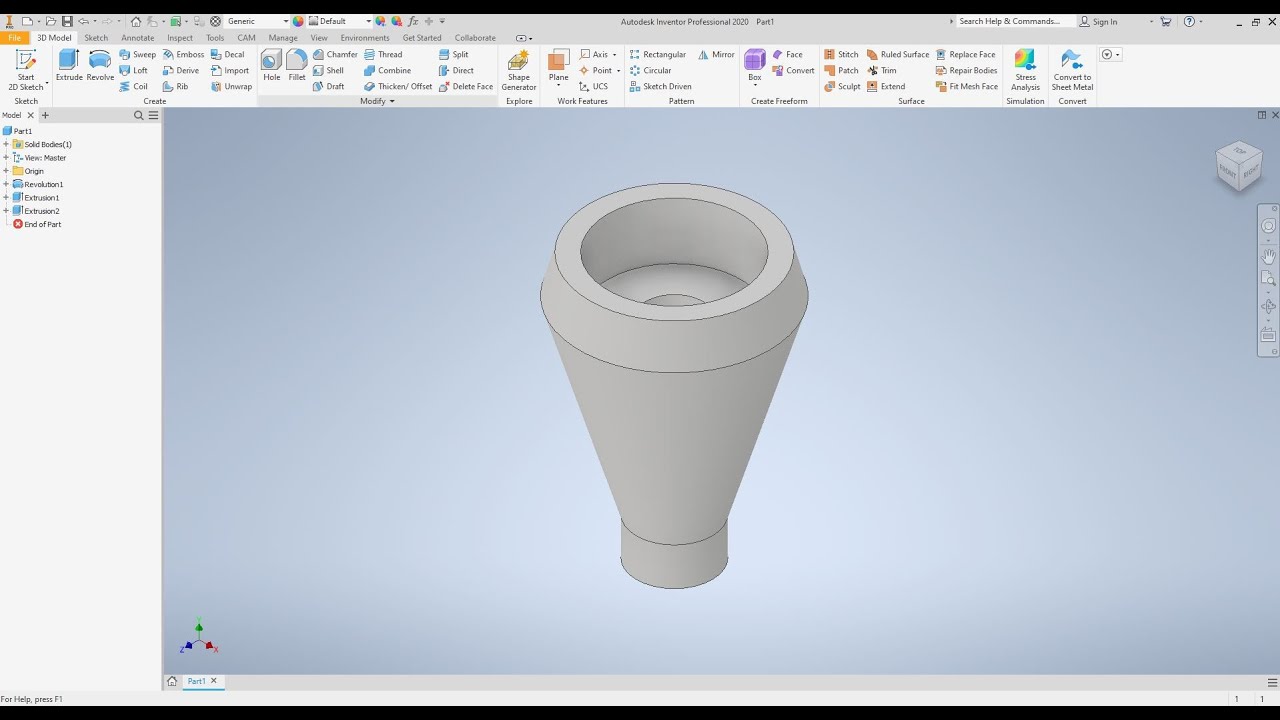Select the Coil tool

tap(133, 87)
